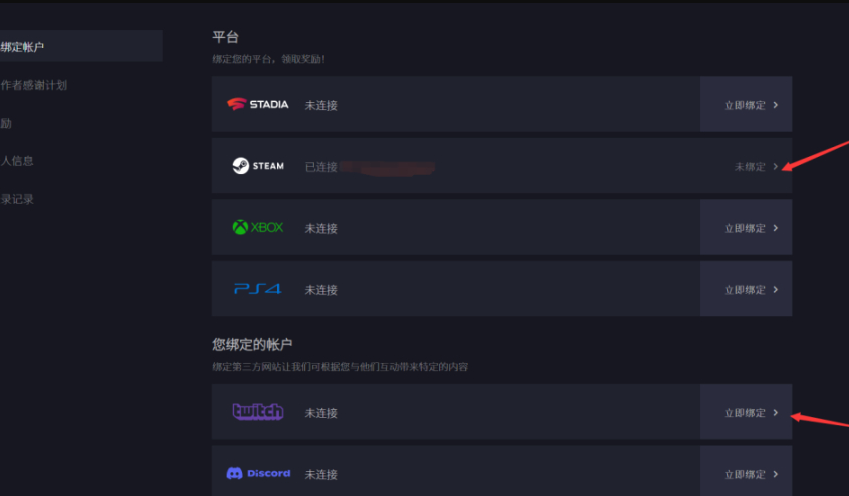Open the 绑定帐户 sidebar tab
This screenshot has height=496, width=849.
point(81,46)
